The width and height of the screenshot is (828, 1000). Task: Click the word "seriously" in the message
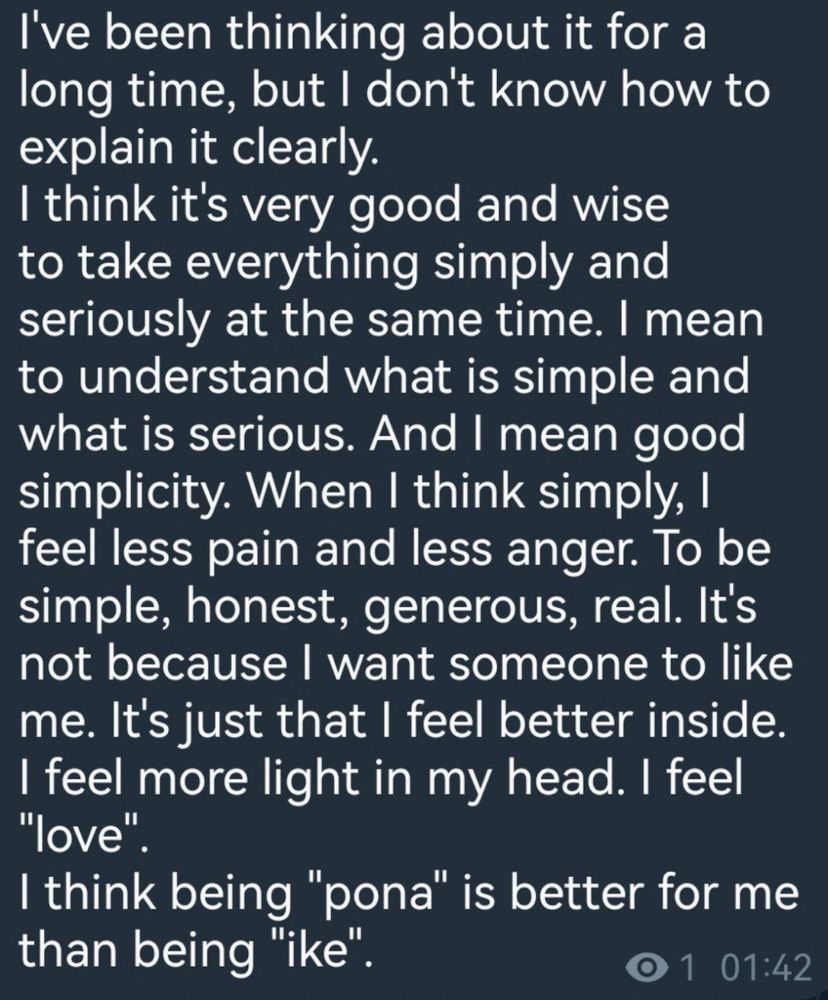(114, 321)
